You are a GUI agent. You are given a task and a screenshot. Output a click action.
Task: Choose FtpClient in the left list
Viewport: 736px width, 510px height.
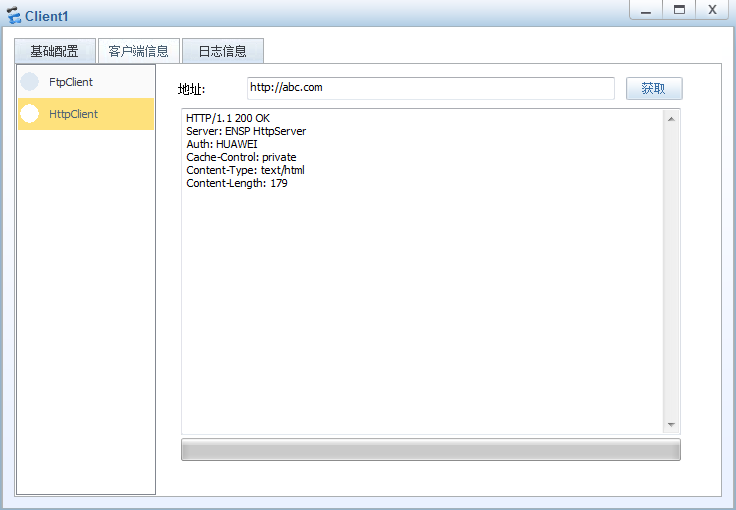(86, 82)
